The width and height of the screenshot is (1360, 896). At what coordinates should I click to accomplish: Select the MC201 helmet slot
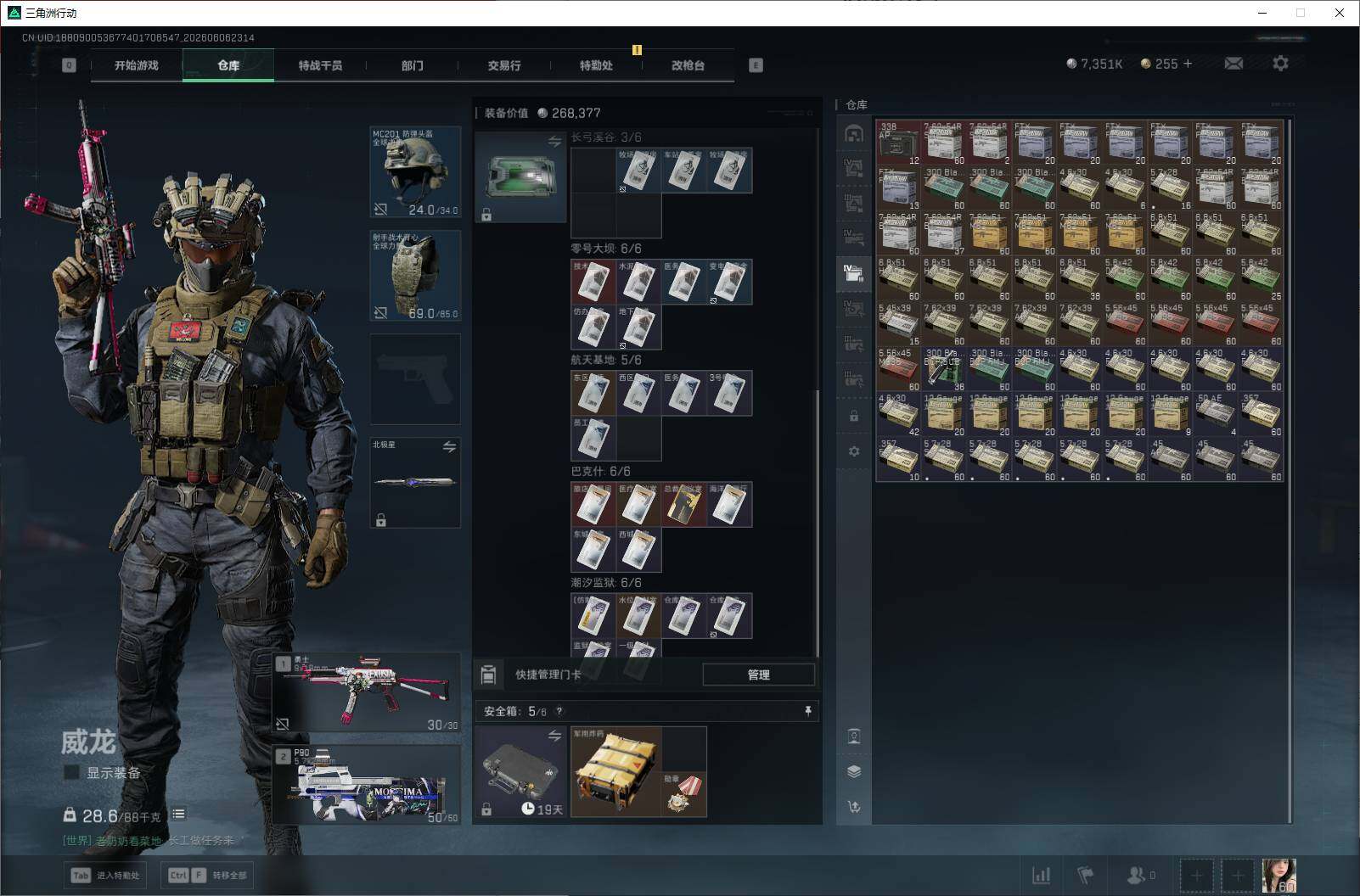point(416,172)
